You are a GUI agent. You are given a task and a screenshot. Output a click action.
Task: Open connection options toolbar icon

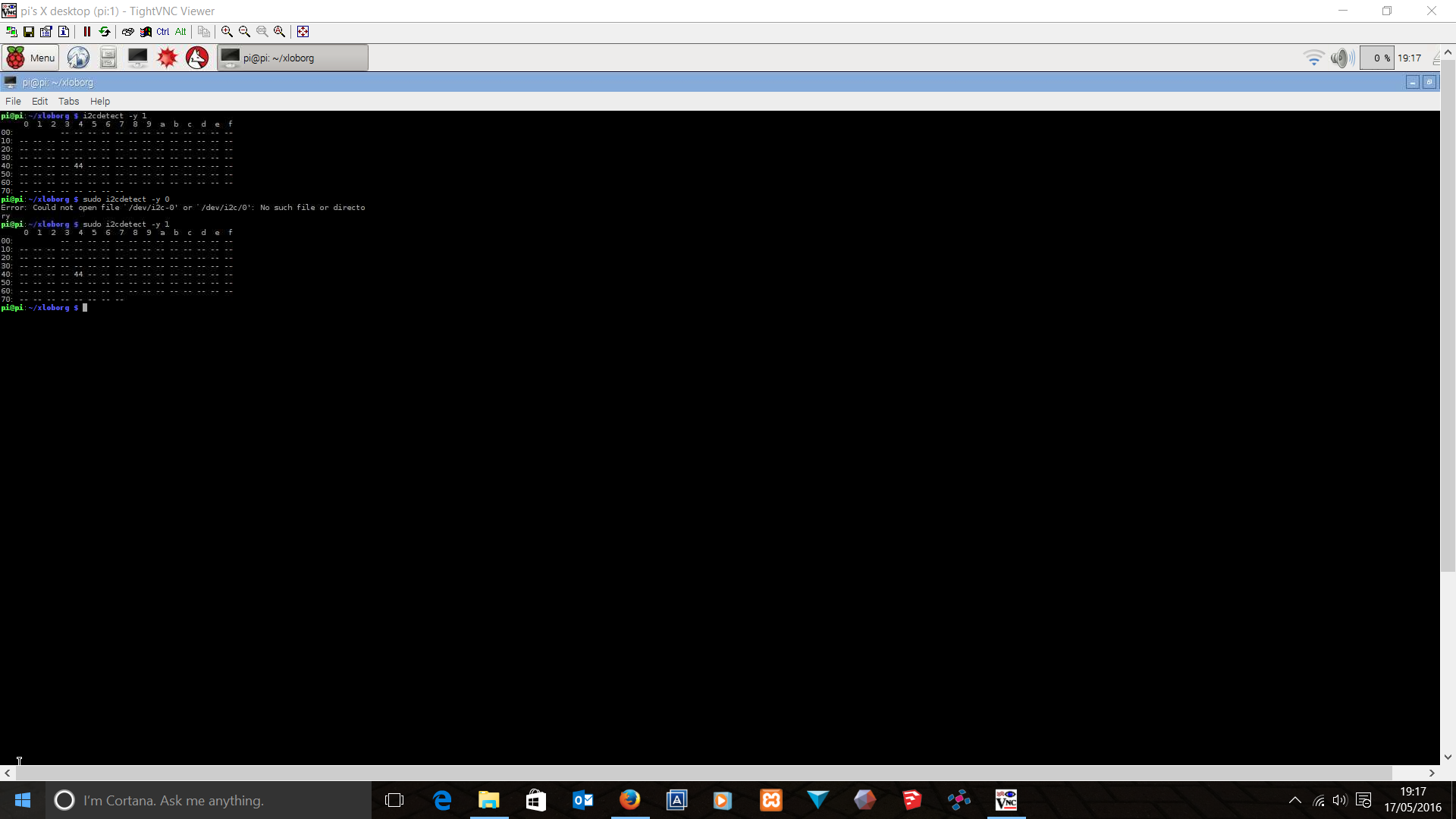[46, 32]
